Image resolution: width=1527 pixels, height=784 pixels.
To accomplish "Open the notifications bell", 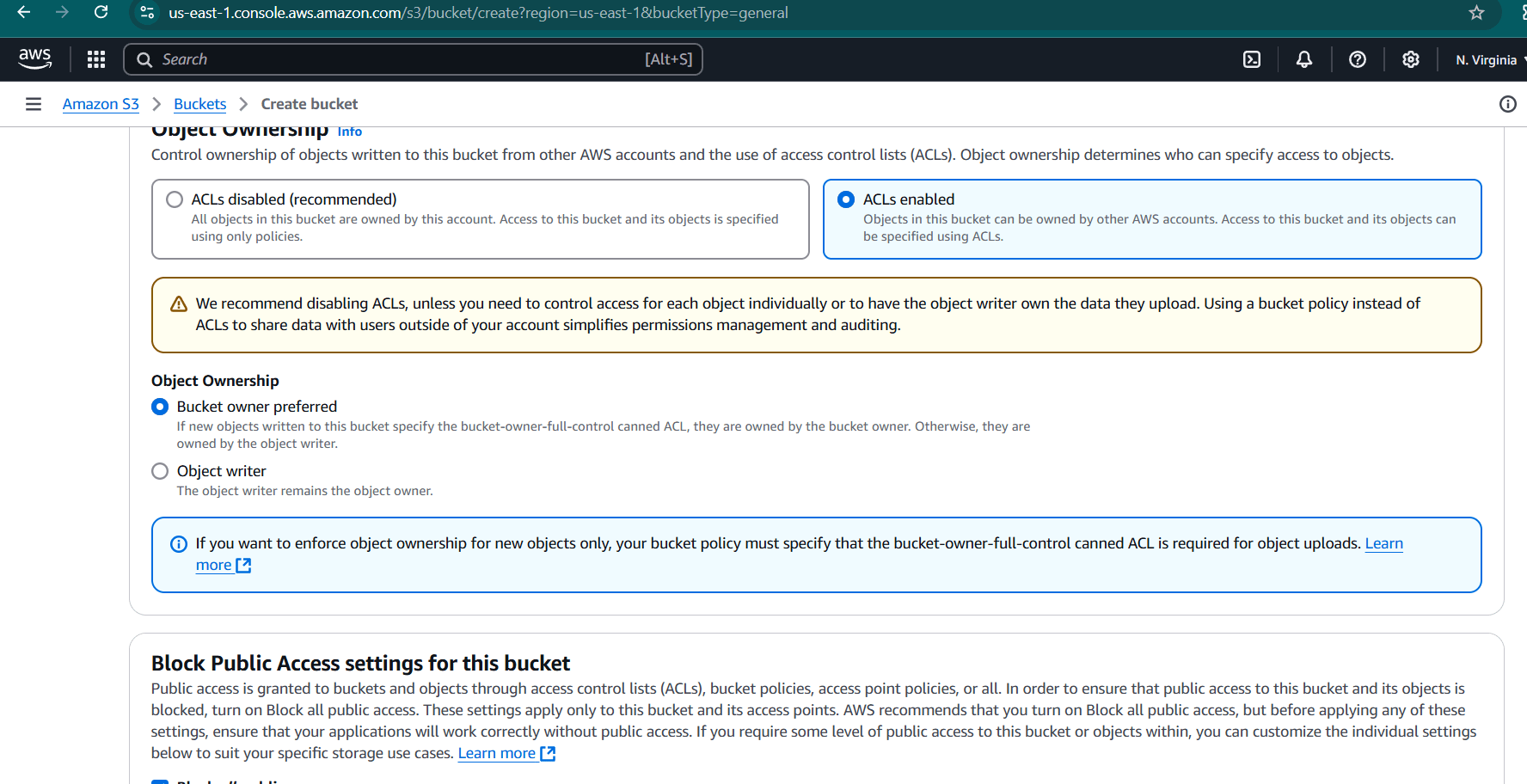I will tap(1304, 59).
